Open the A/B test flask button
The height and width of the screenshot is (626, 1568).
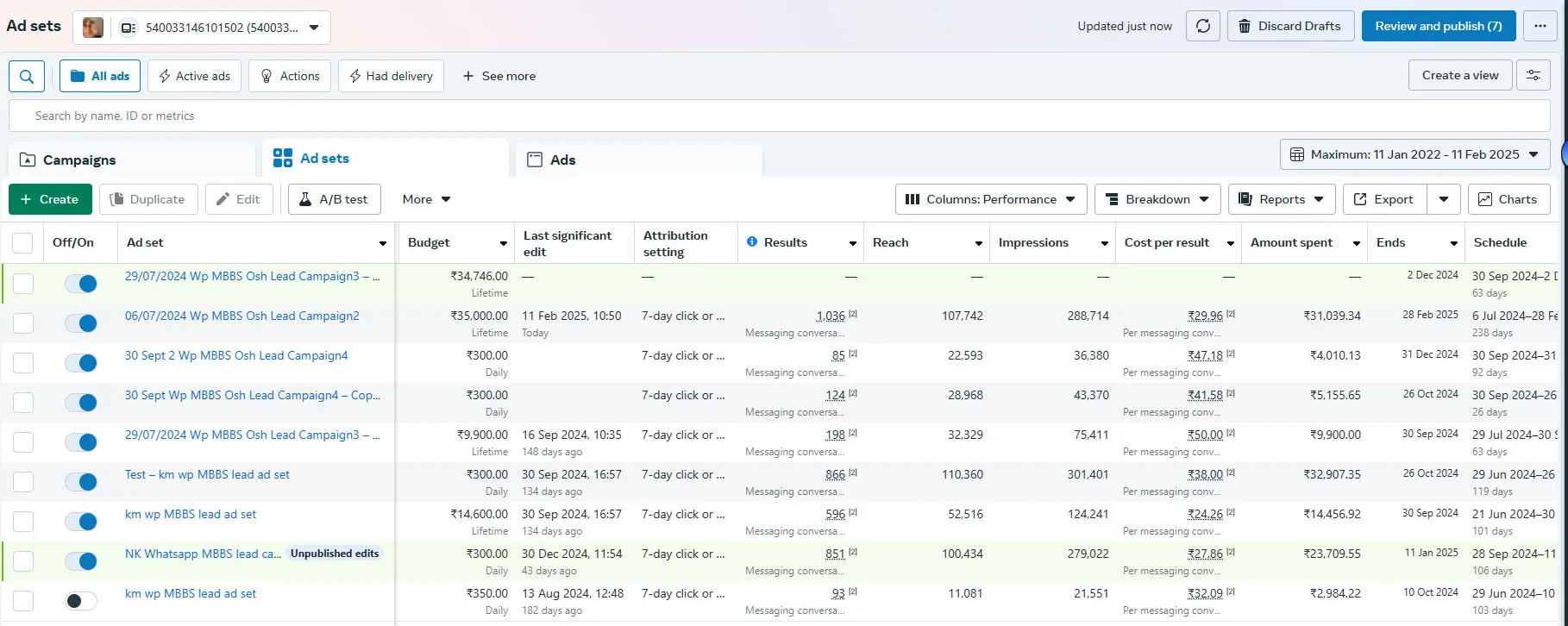(334, 199)
